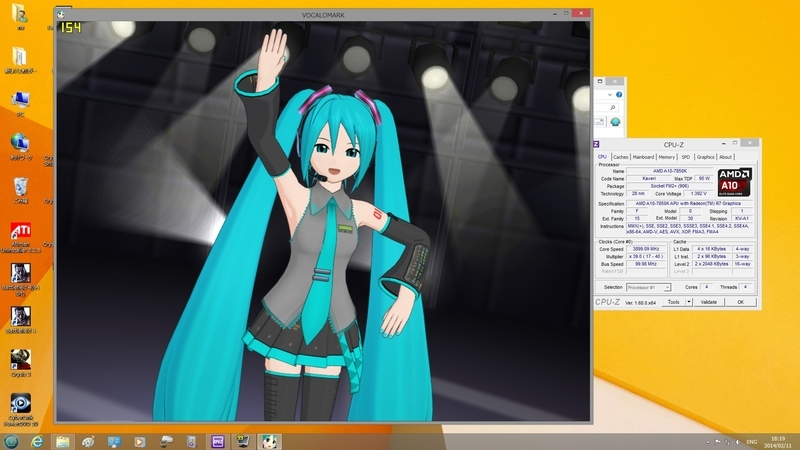The image size is (800, 450).
Task: Switch to the VOCALOMARK taskbar button
Action: [269, 441]
